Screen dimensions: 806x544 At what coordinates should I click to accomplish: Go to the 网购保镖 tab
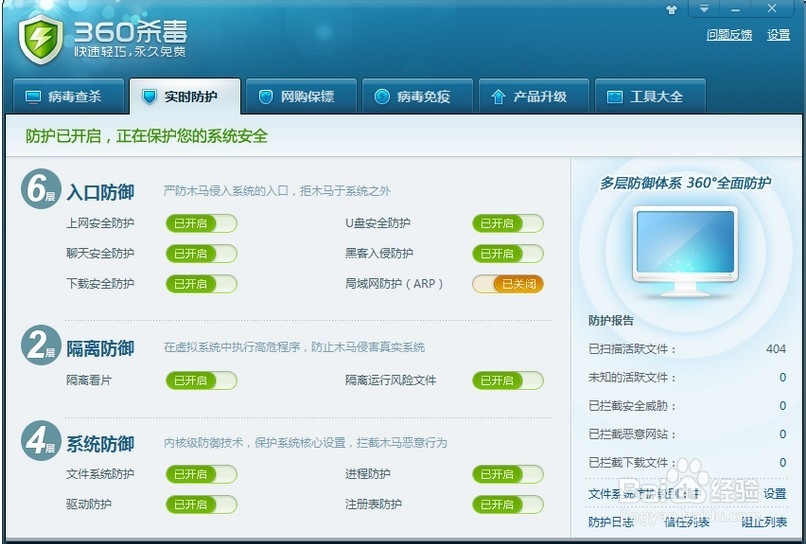tap(301, 96)
